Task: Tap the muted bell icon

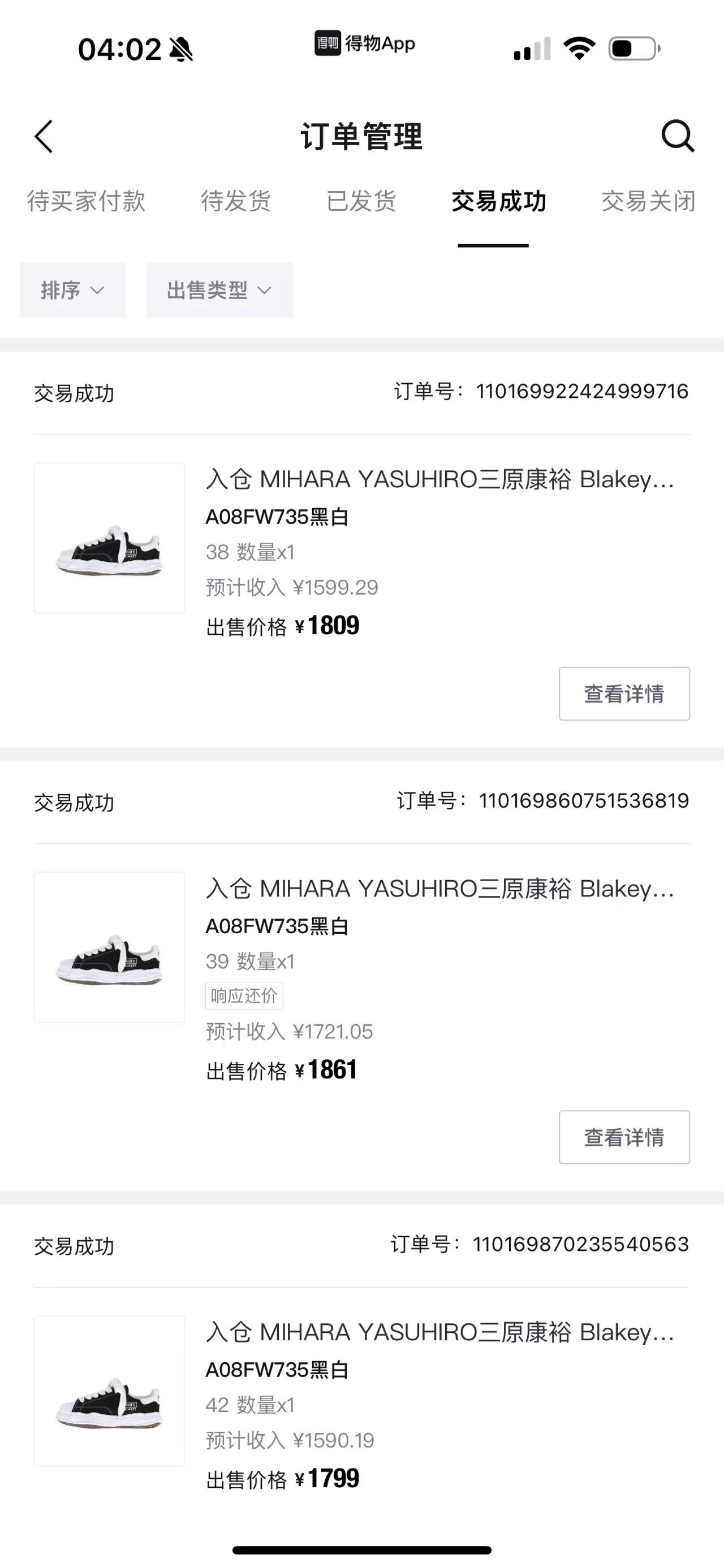Action: coord(181,49)
